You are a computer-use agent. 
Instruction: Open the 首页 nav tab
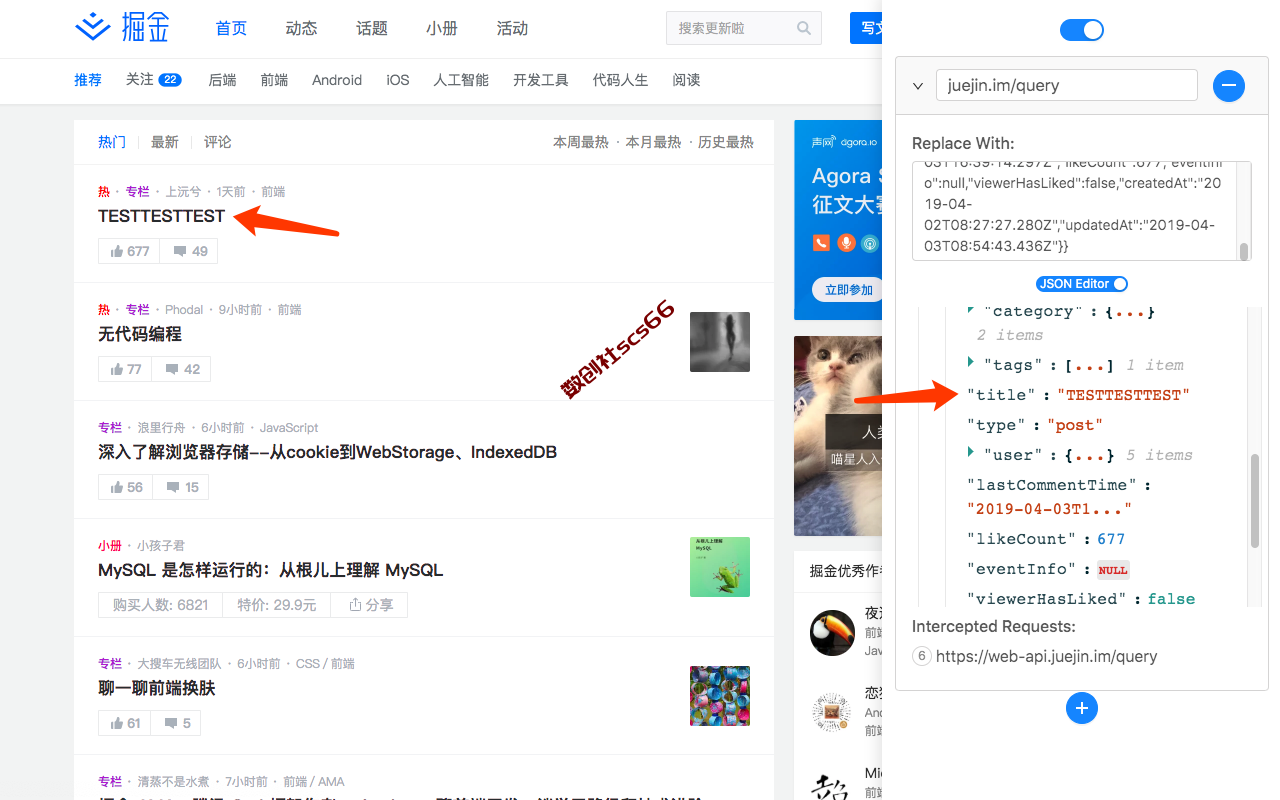[231, 28]
